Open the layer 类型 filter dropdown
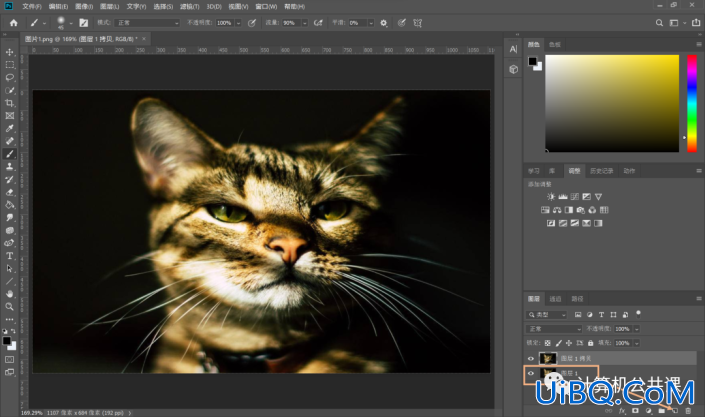The image size is (705, 417). (547, 314)
